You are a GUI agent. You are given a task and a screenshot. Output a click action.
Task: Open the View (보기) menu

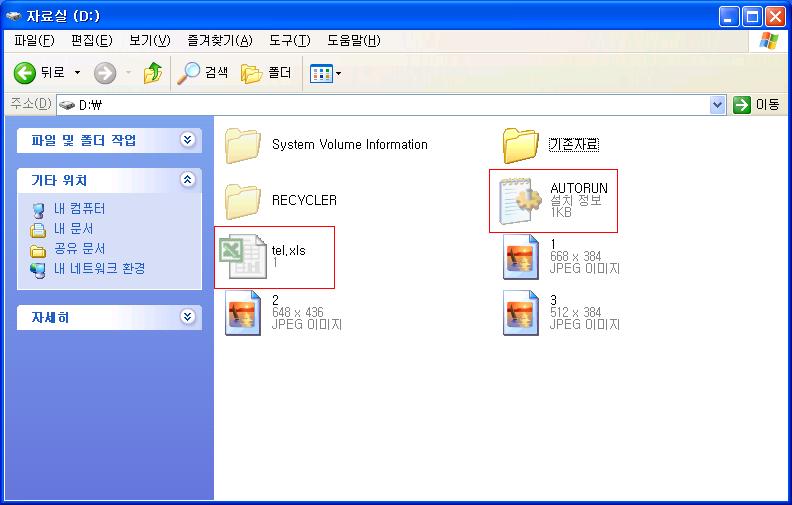pos(150,40)
